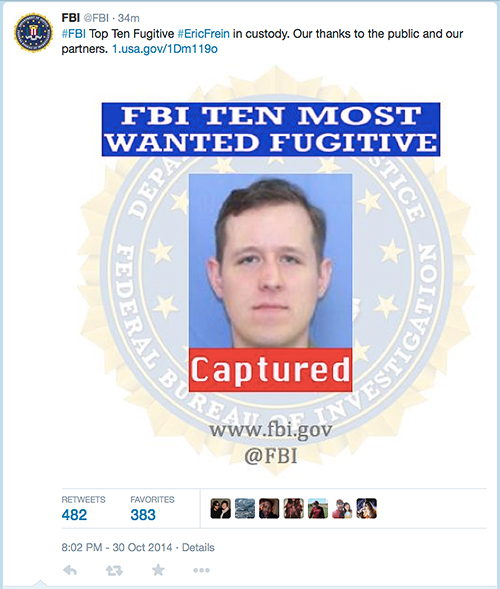Follow the 1.usa.gov/1Dm119o link
The width and height of the screenshot is (500, 589).
pos(165,49)
